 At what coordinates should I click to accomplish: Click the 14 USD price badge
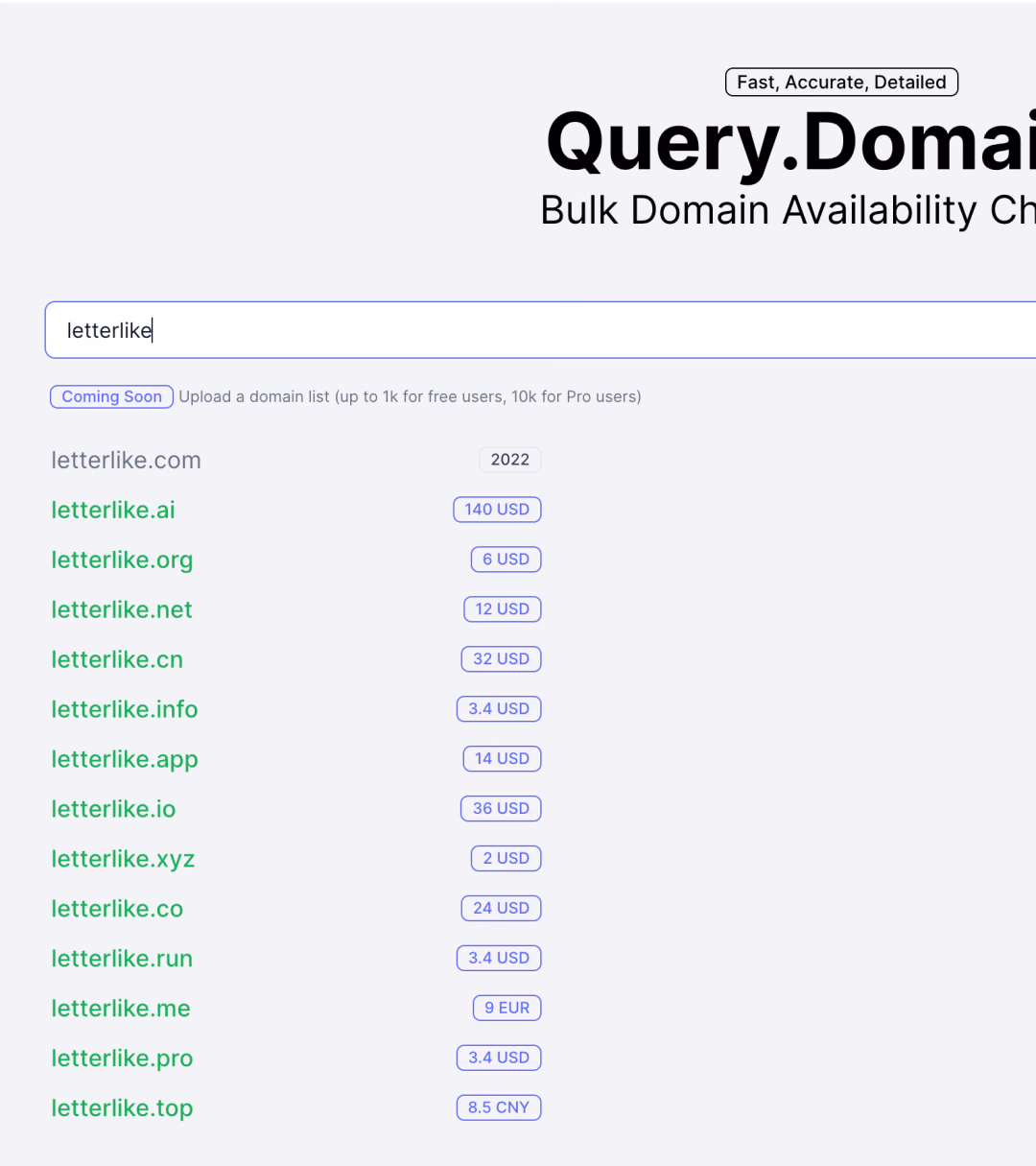click(502, 759)
